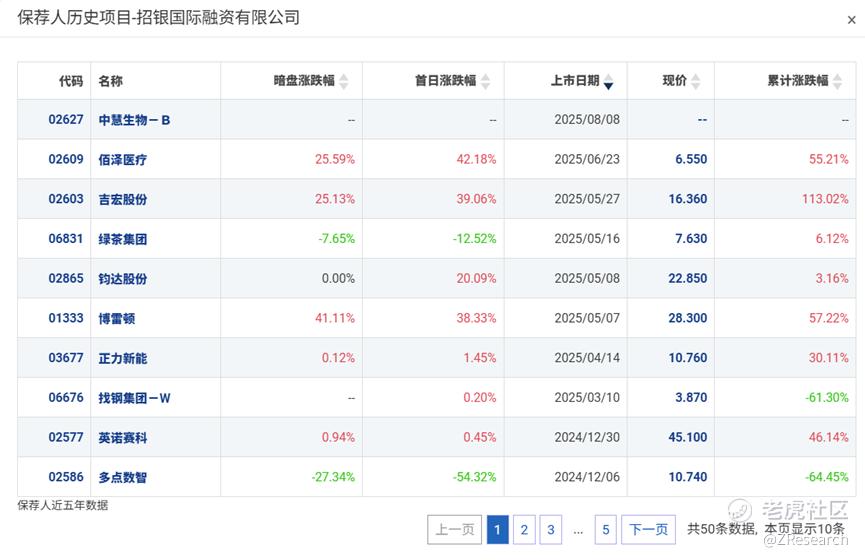Go to next page 下一页
This screenshot has height=560, width=865.
click(648, 530)
